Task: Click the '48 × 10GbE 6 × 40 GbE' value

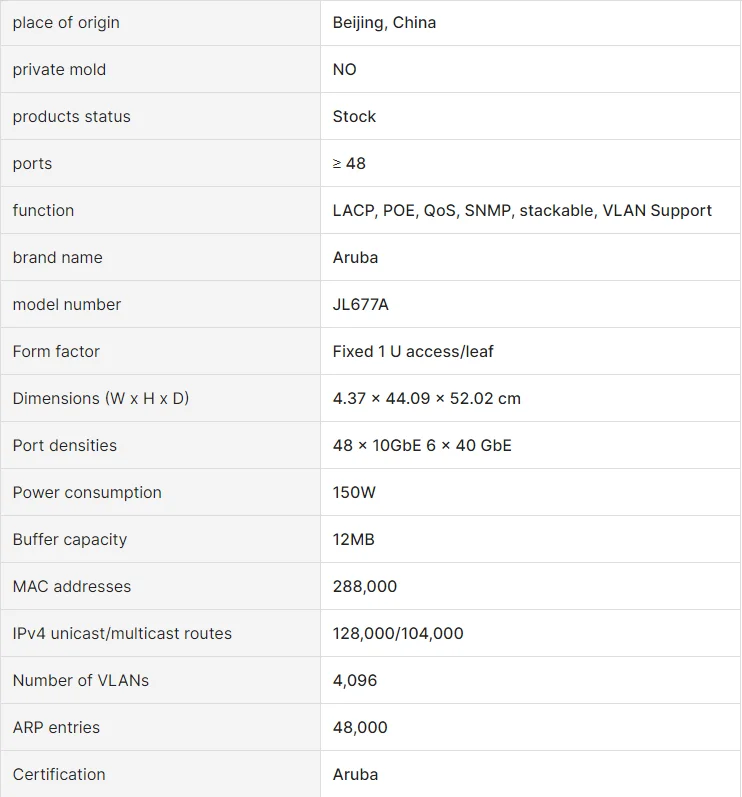Action: [x=422, y=445]
